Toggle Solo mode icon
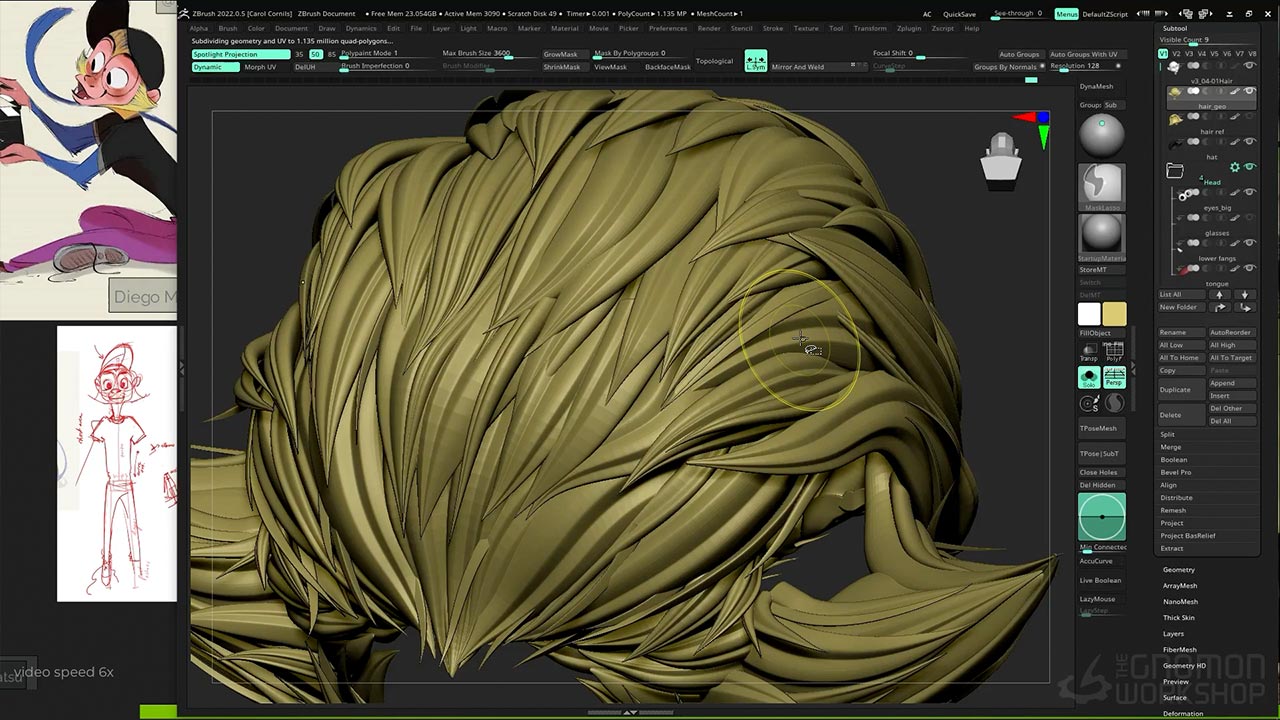Screen dimensions: 1280x720 tap(1089, 377)
